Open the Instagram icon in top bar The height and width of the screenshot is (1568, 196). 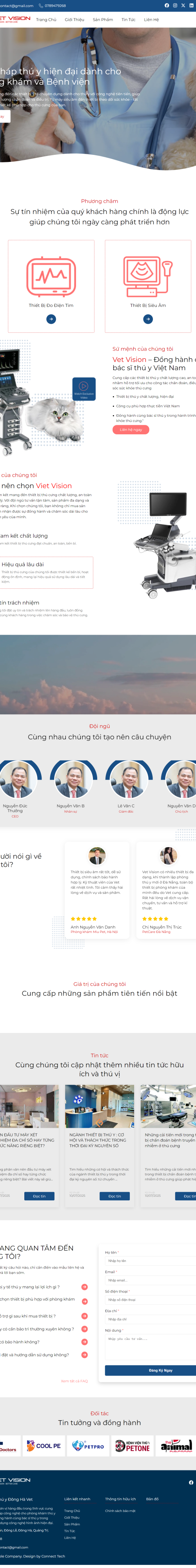175,5
